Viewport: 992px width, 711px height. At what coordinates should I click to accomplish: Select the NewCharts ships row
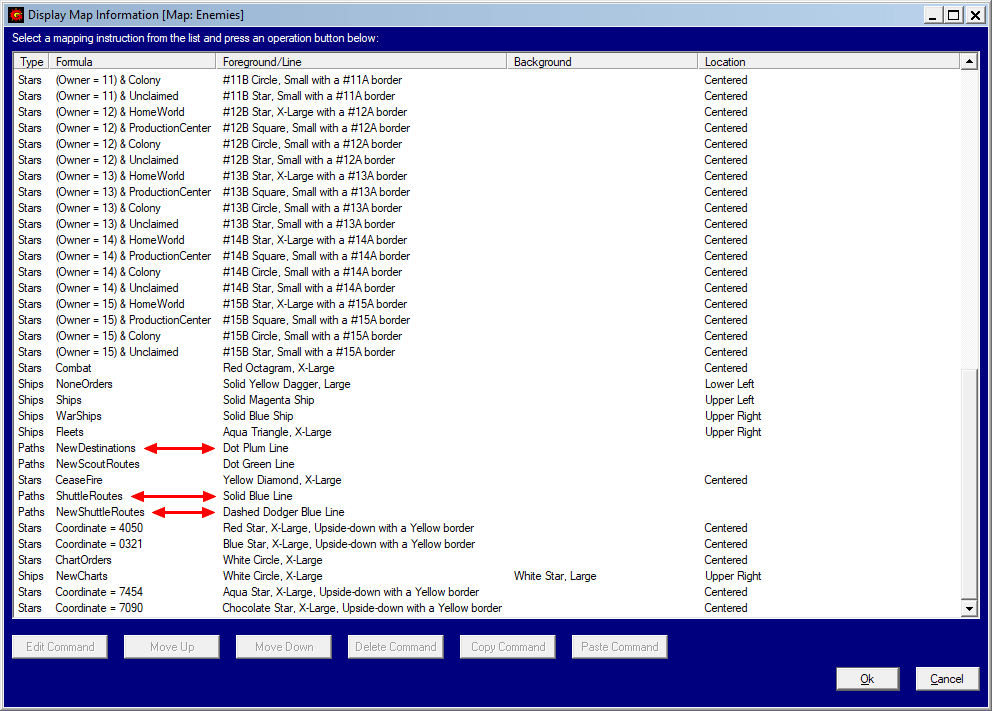(81, 576)
